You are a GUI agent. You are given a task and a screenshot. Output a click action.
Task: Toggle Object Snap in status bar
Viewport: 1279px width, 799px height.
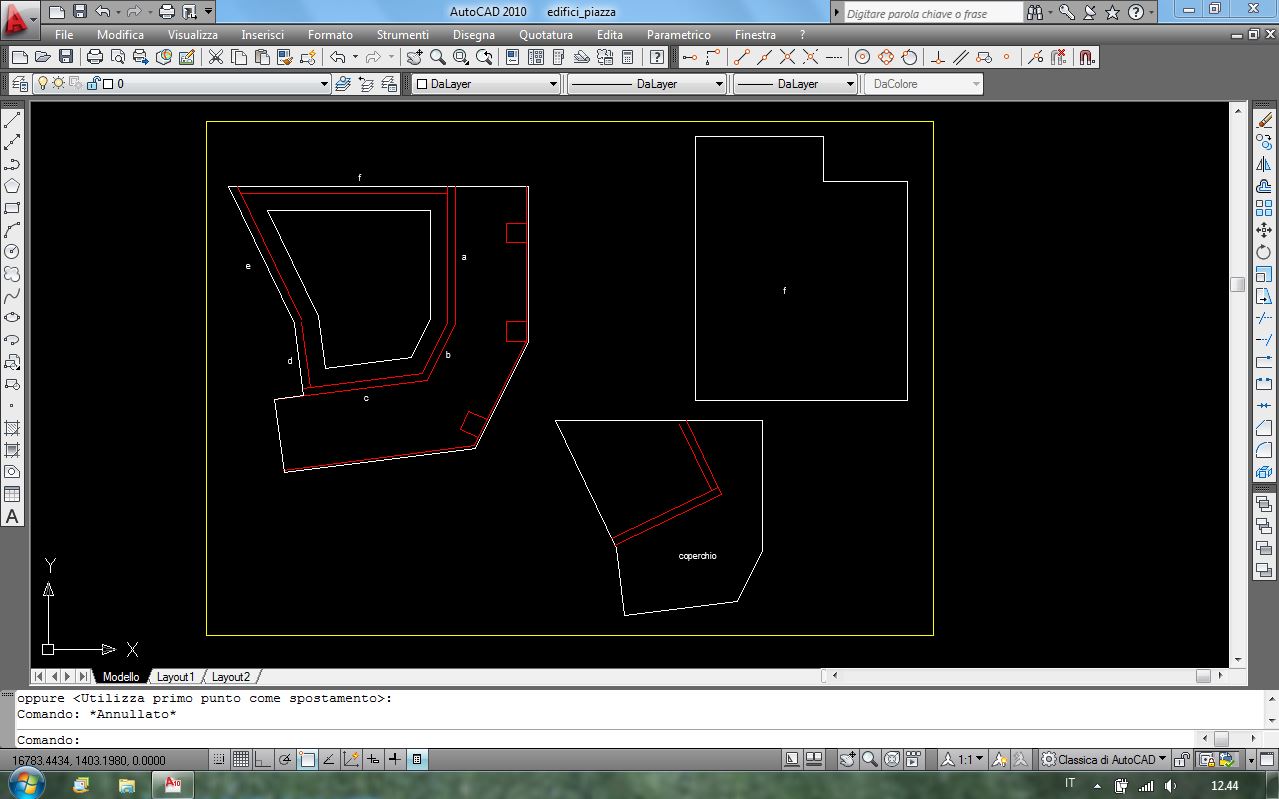tap(307, 759)
